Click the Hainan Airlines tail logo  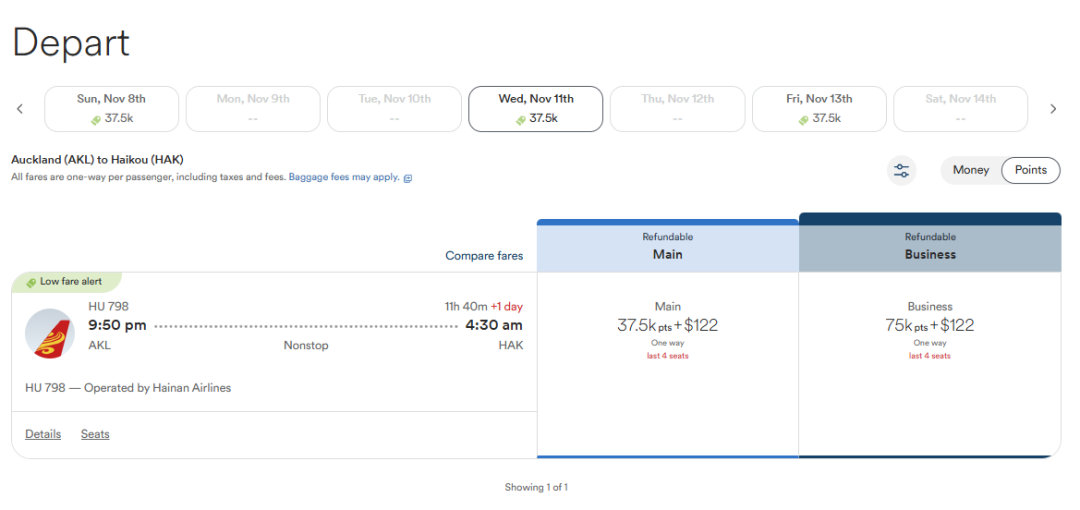click(50, 333)
